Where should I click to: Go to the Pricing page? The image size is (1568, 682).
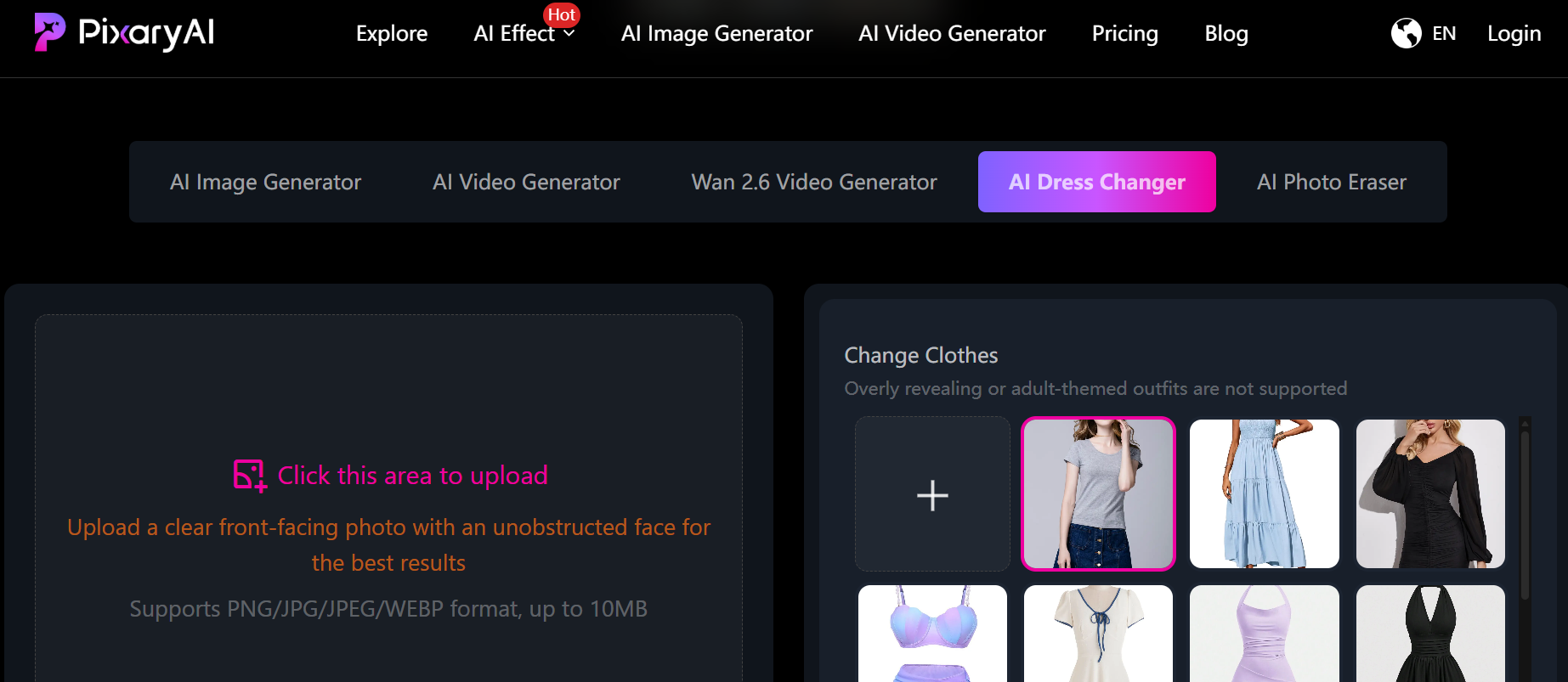point(1124,33)
